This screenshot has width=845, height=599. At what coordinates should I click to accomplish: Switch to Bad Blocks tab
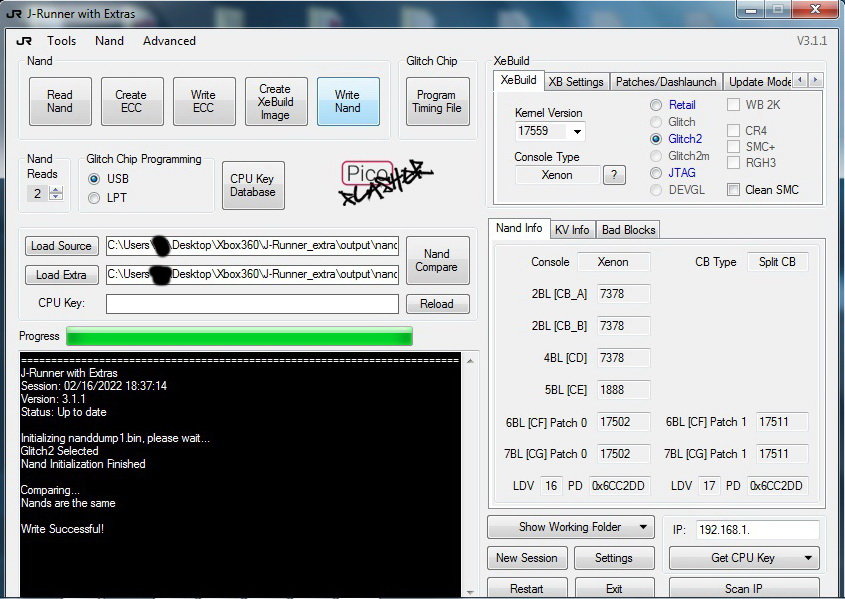click(628, 230)
